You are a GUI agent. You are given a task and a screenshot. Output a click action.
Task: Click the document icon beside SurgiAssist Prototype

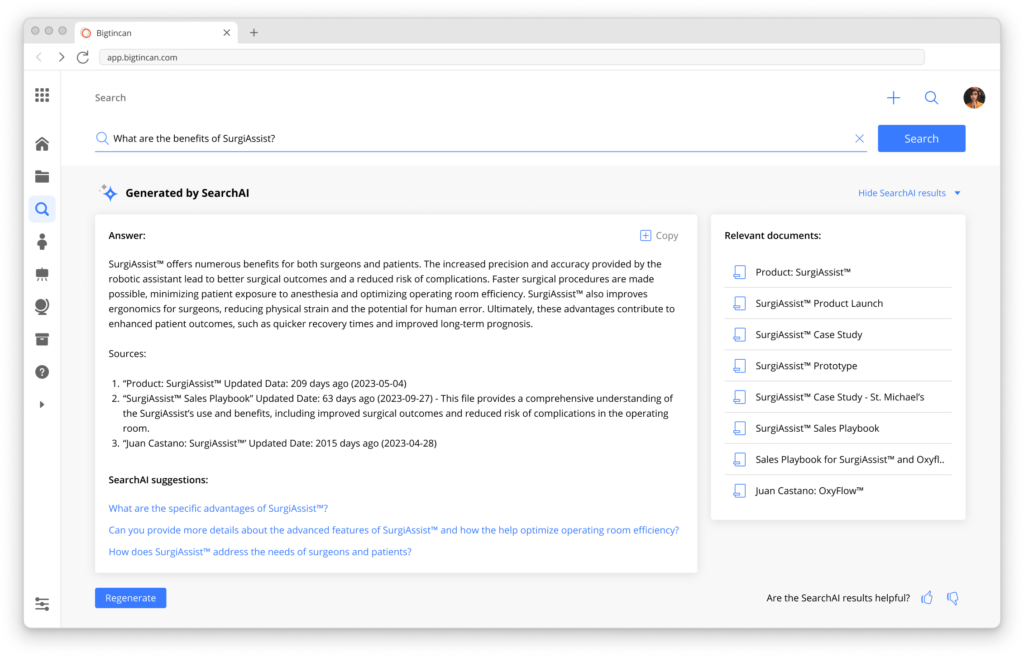pos(739,366)
